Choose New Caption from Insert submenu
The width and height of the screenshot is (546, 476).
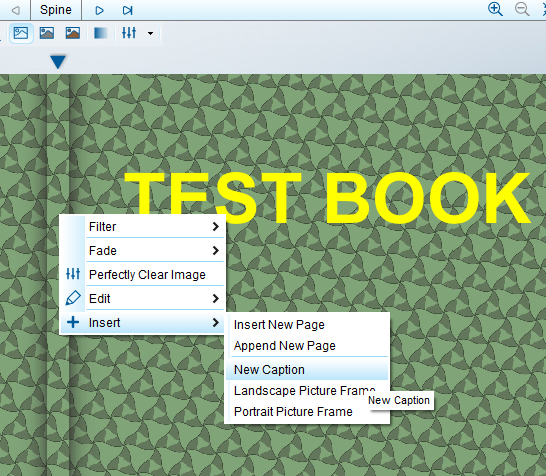pyautogui.click(x=308, y=369)
